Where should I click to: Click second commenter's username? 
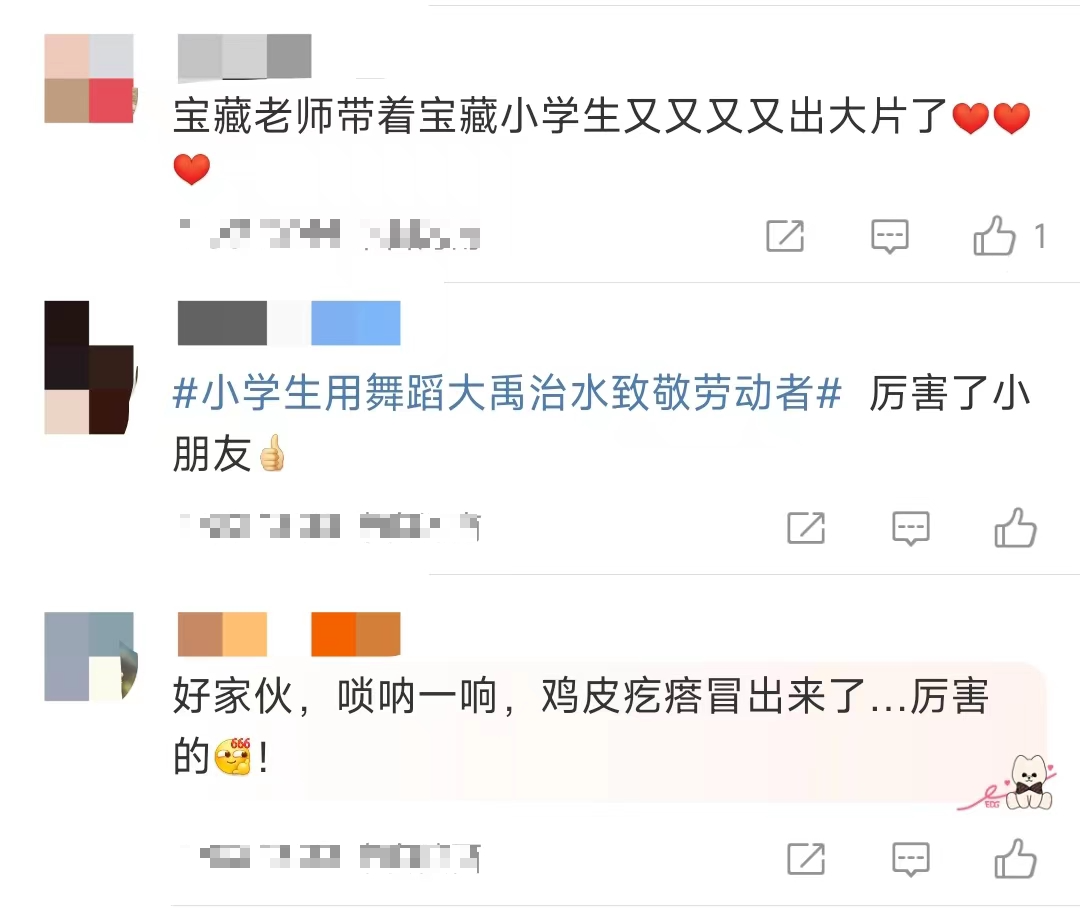(289, 323)
